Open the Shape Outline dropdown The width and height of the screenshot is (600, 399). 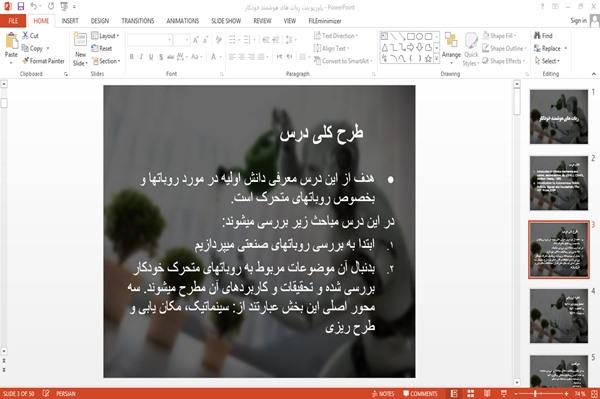click(504, 48)
